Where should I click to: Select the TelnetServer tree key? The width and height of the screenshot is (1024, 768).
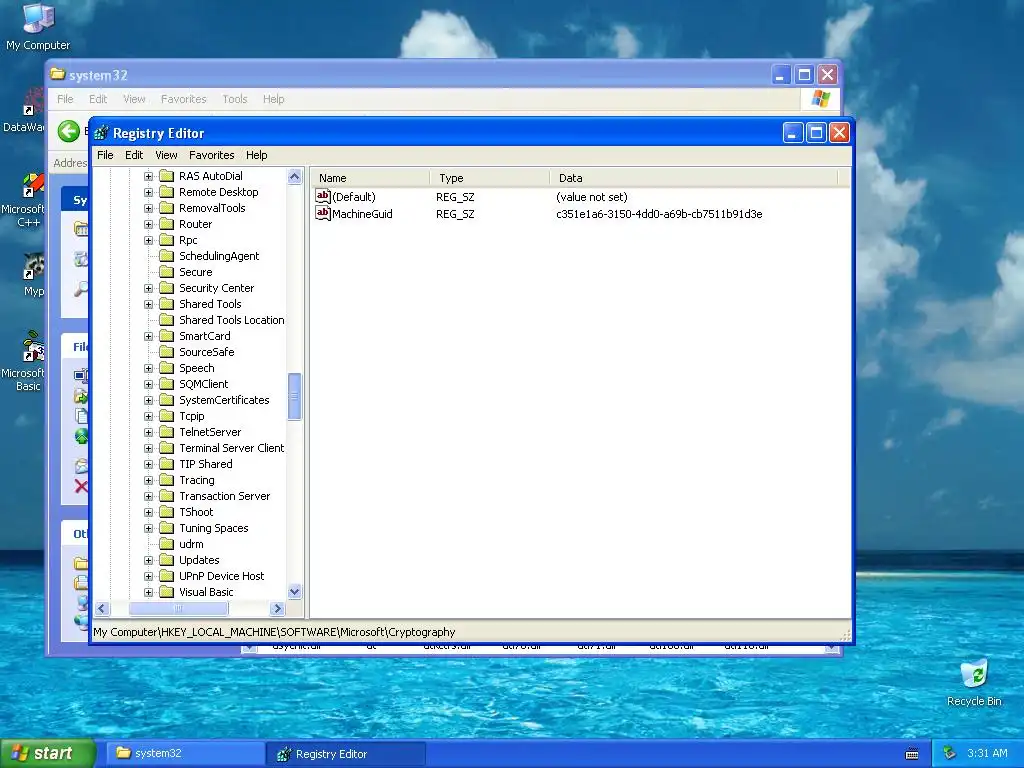coord(210,432)
